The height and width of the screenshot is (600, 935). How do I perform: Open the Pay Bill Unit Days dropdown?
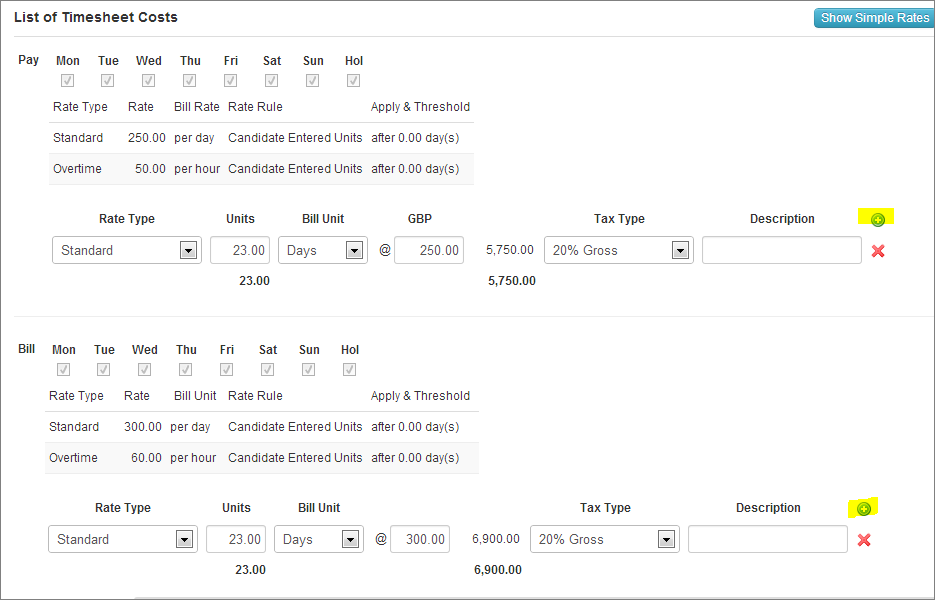tap(323, 250)
